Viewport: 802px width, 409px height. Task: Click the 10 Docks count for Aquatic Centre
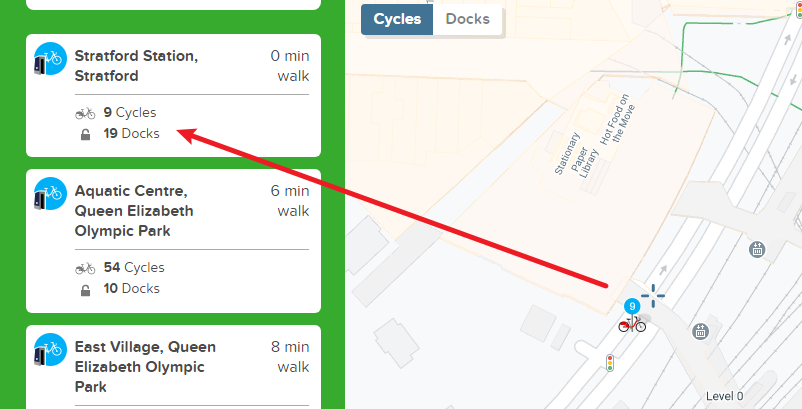pyautogui.click(x=131, y=288)
